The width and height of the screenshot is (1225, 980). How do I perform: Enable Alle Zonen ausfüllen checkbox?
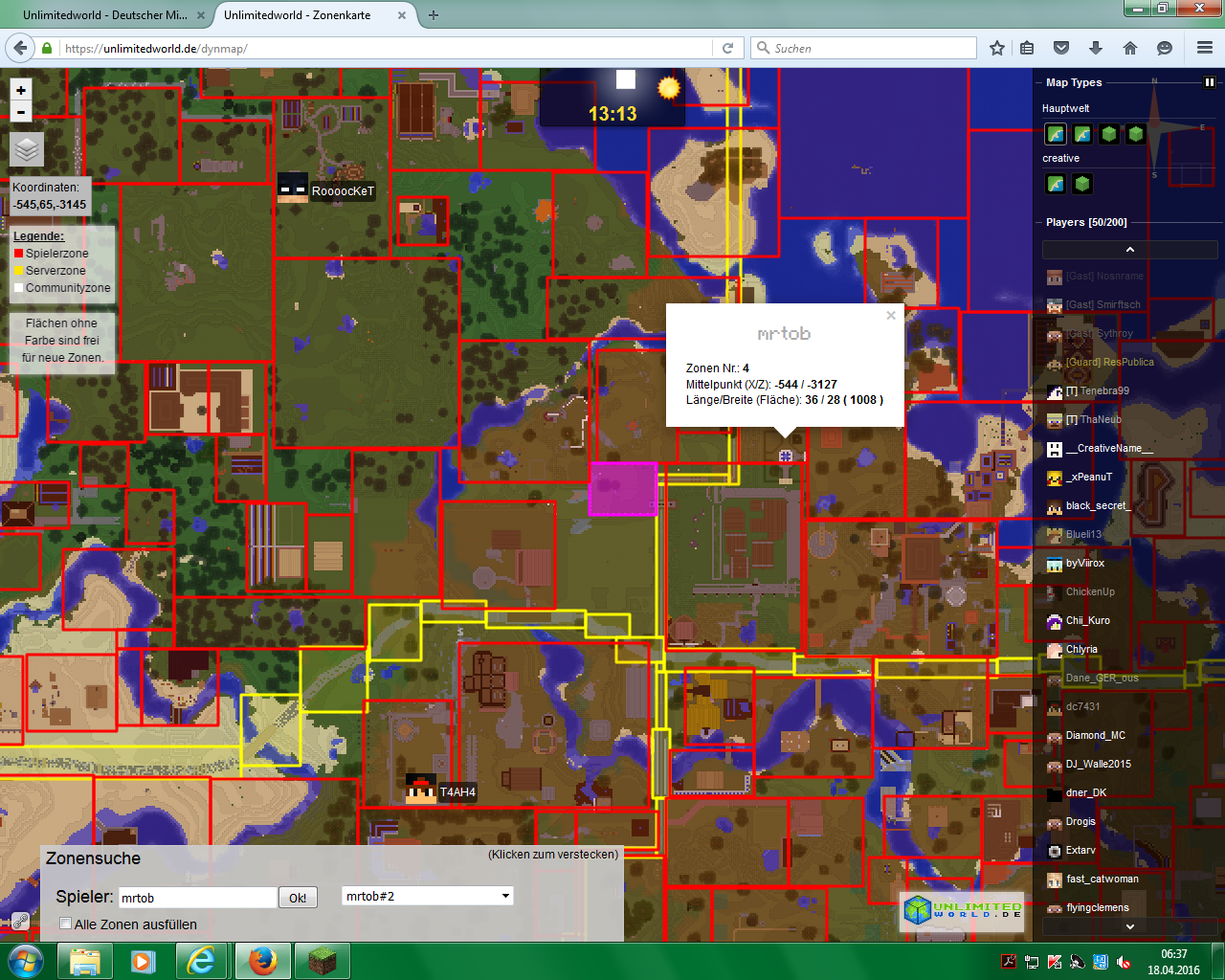(66, 924)
